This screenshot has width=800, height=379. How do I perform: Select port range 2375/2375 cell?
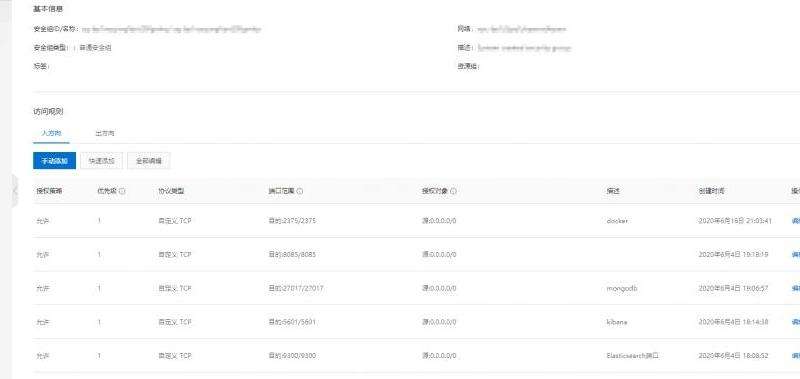pos(292,221)
